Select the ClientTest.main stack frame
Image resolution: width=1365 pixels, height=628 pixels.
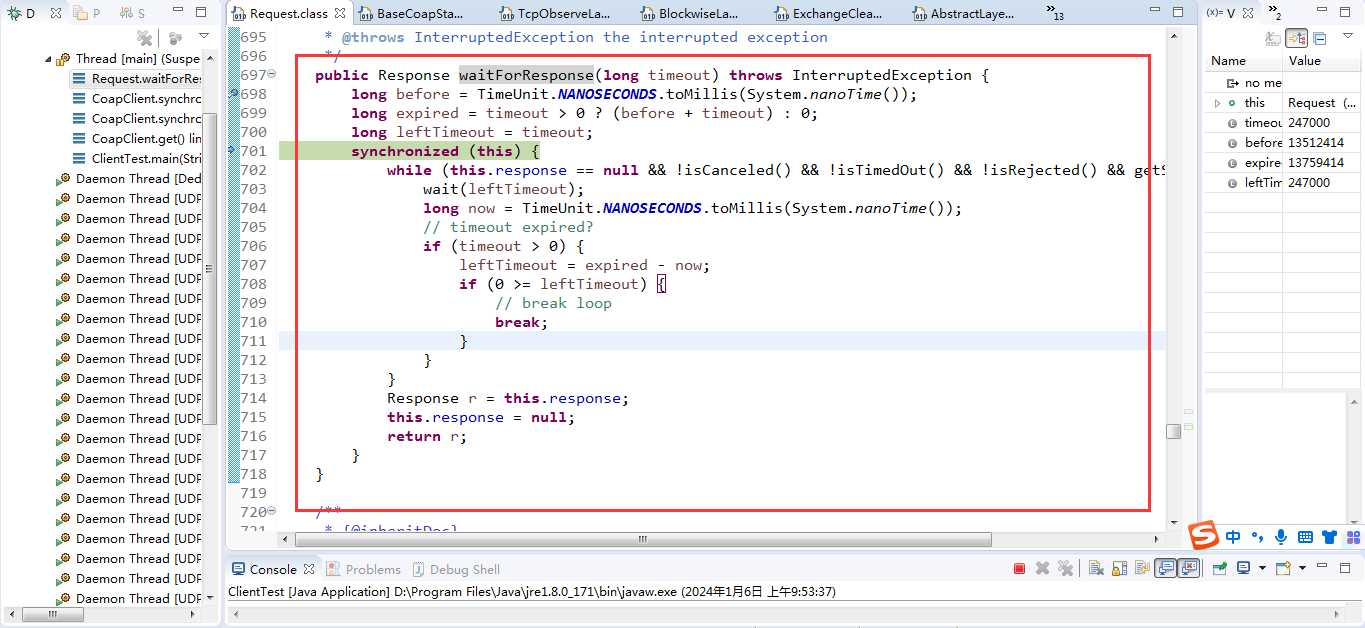coord(136,159)
